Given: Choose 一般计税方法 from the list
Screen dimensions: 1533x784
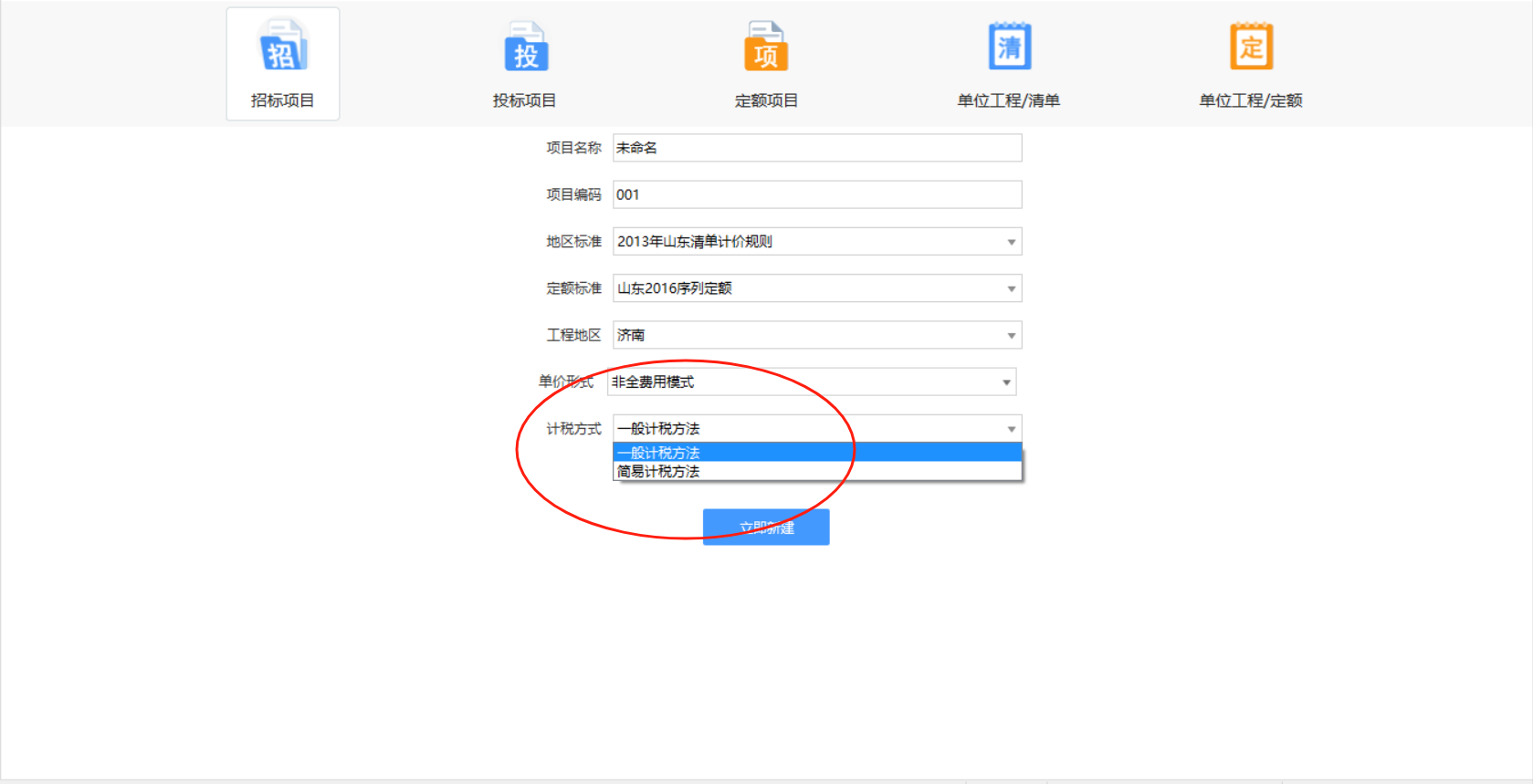Looking at the screenshot, I should [x=817, y=453].
